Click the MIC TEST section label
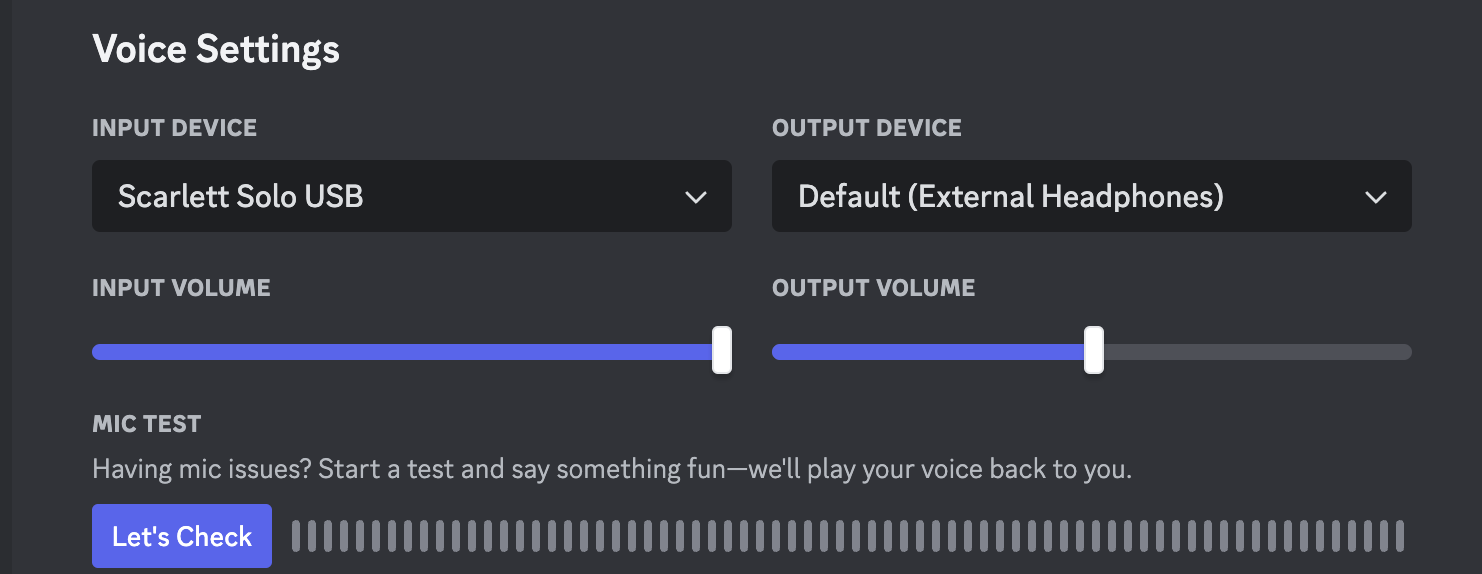 point(146,423)
